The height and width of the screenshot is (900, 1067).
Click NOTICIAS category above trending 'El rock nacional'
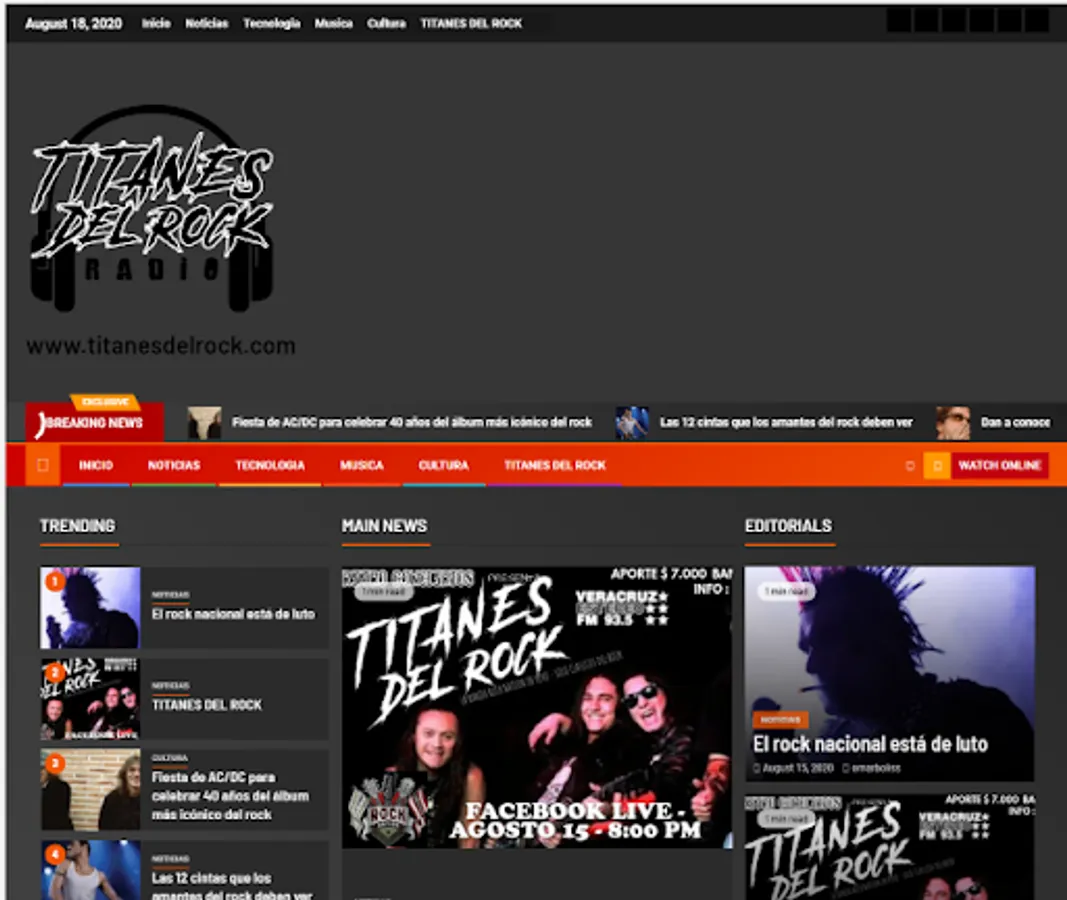(x=170, y=595)
